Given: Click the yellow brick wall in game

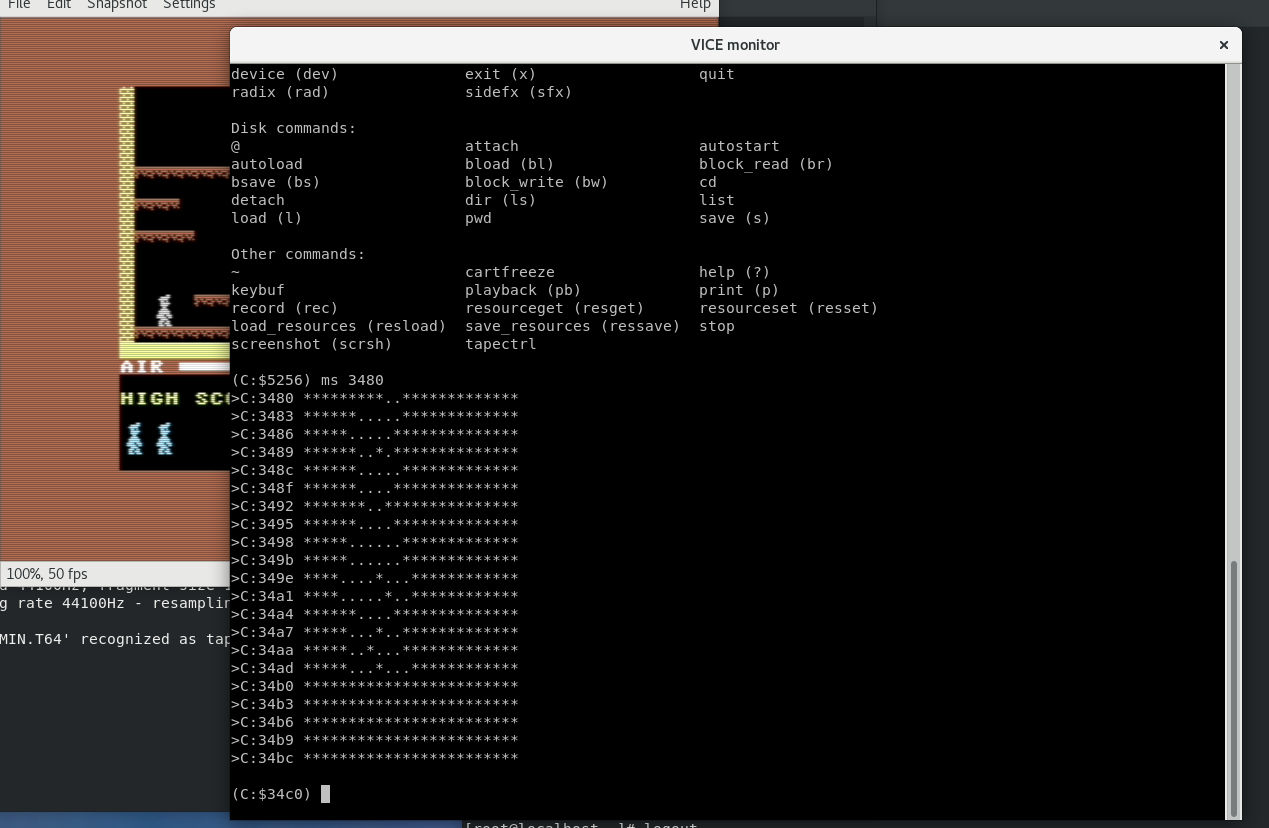Looking at the screenshot, I should point(127,220).
